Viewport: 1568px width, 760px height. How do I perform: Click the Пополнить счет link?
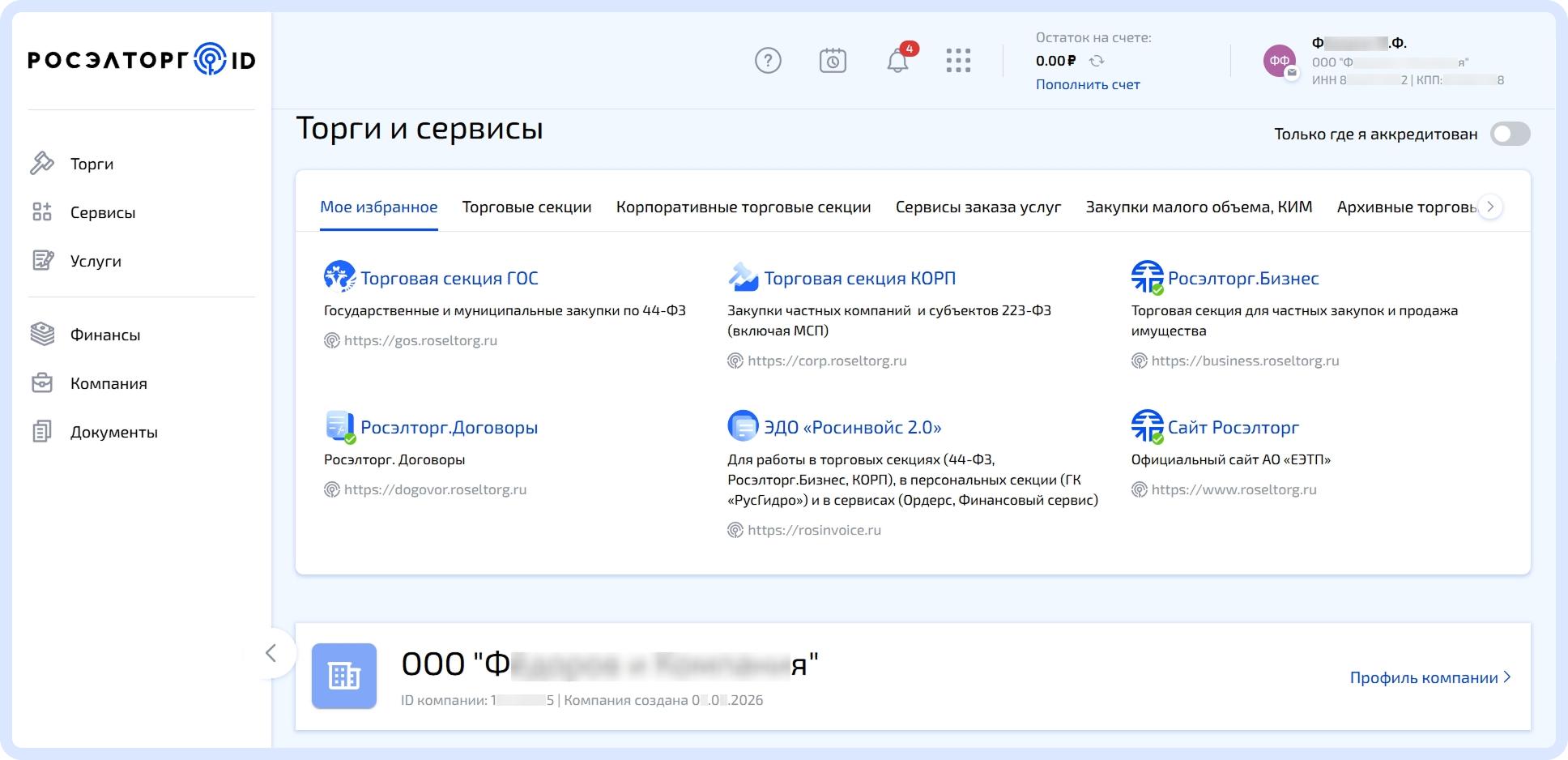(1088, 84)
